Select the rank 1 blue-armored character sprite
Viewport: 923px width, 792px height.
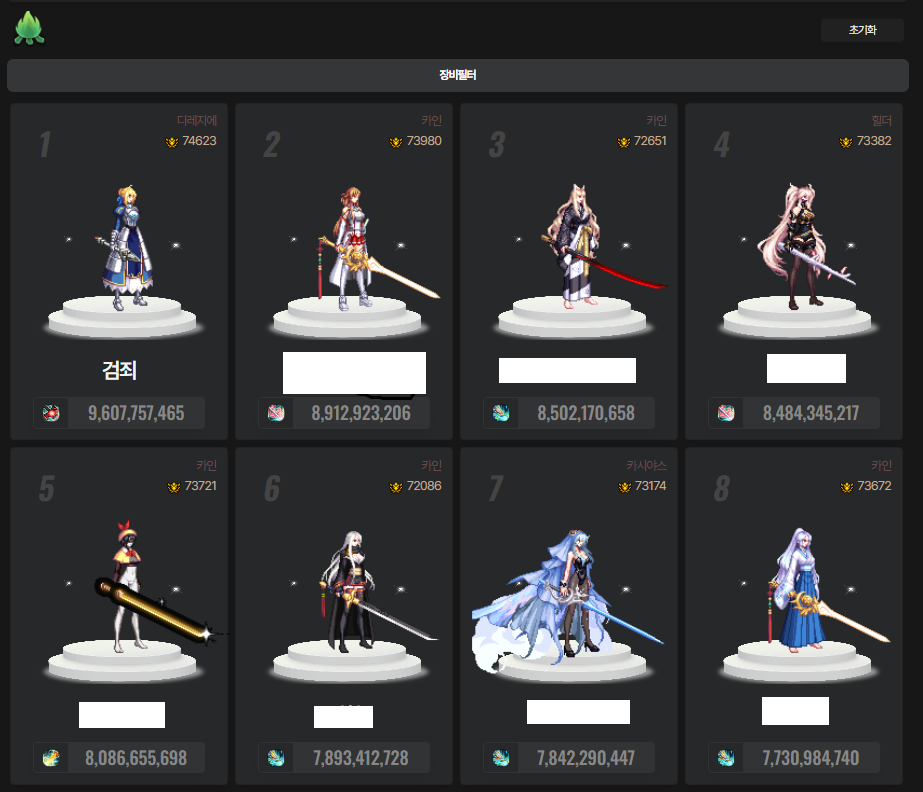click(x=127, y=247)
